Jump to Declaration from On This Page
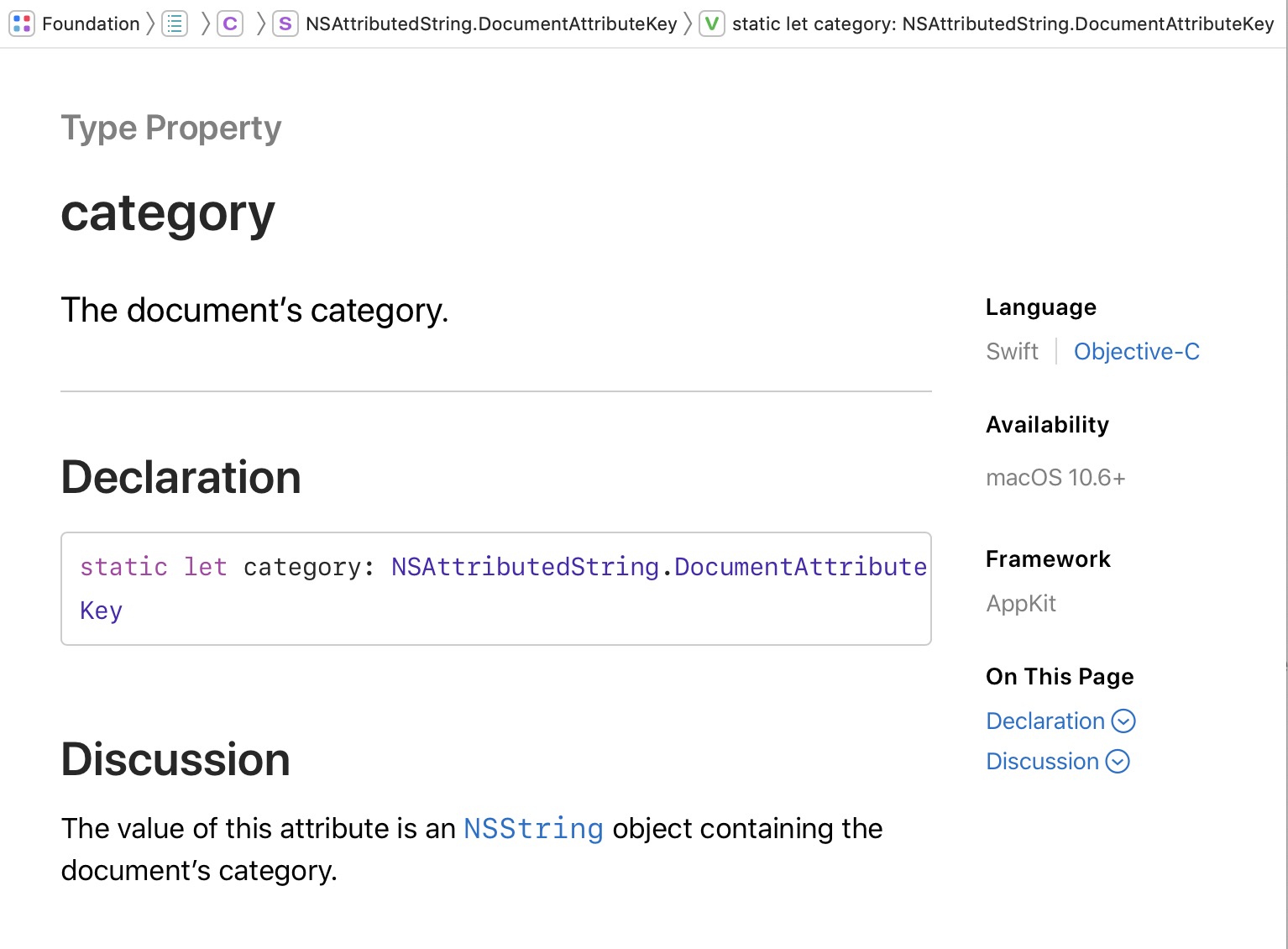The image size is (1288, 949). point(1045,721)
